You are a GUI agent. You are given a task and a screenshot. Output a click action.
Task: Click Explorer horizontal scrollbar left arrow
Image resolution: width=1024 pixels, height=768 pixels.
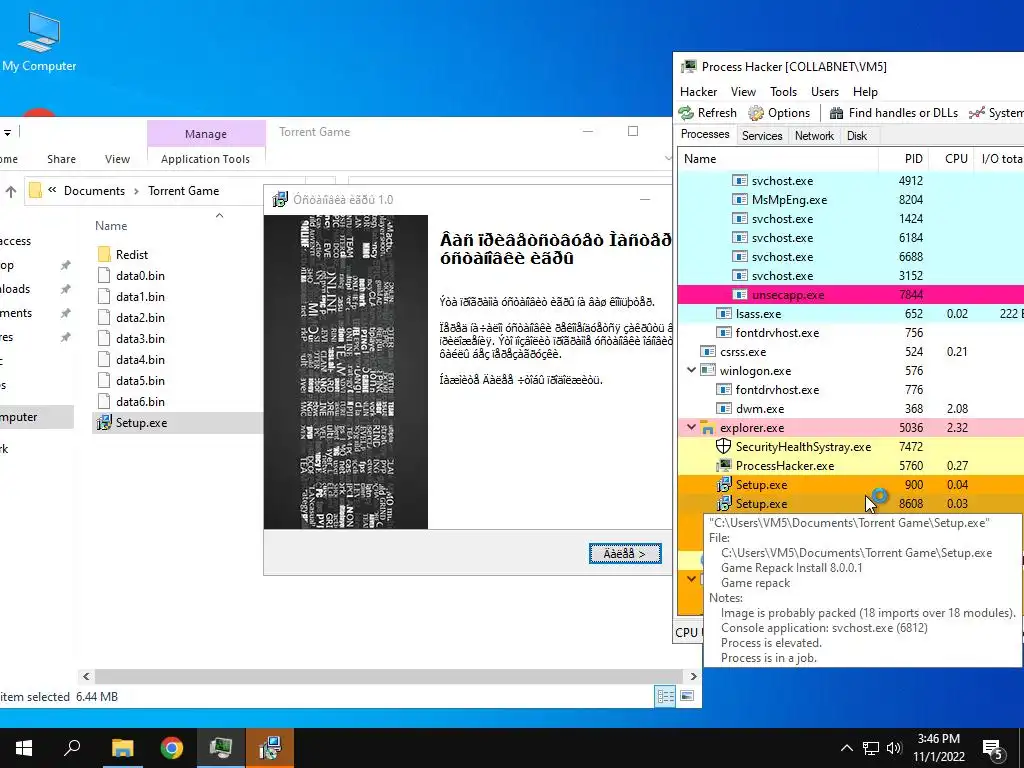[86, 676]
